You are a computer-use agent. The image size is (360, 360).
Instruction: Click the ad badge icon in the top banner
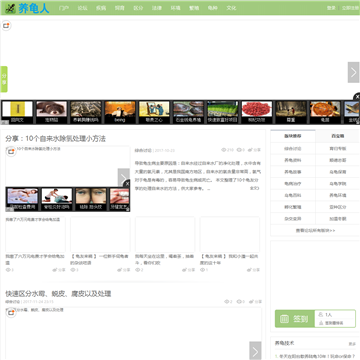click(6, 26)
